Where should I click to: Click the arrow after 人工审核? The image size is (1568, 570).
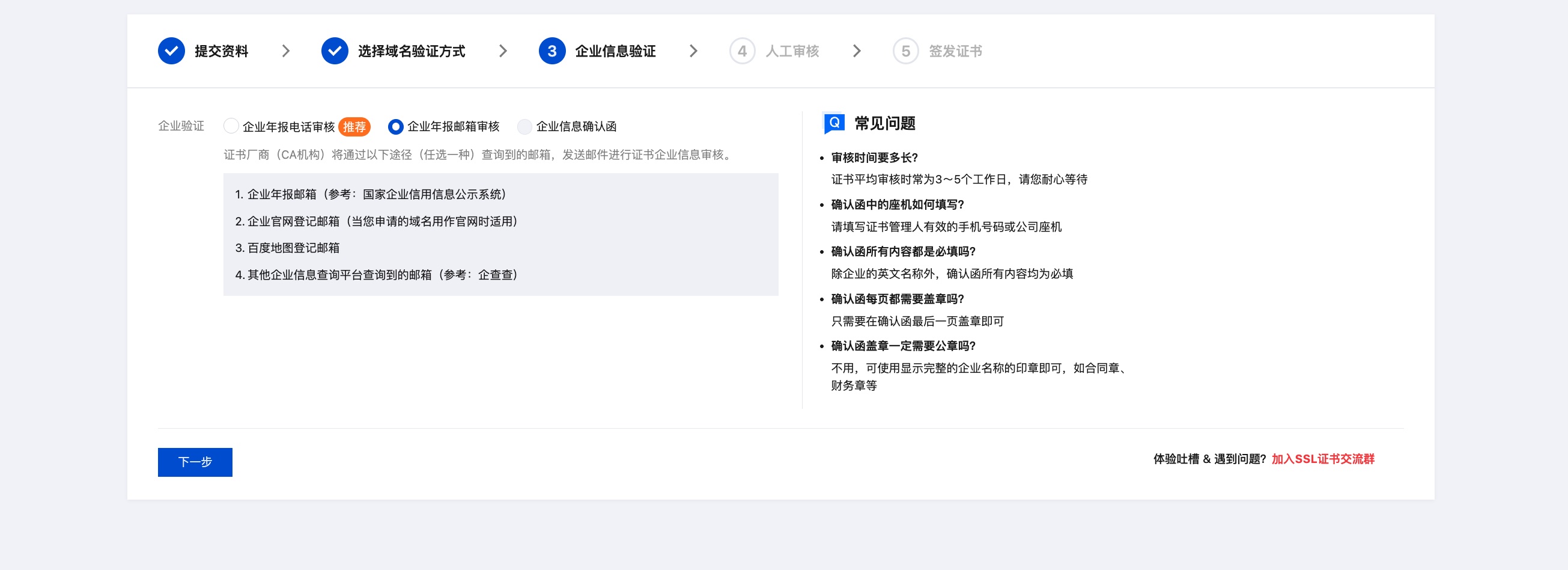(x=857, y=51)
